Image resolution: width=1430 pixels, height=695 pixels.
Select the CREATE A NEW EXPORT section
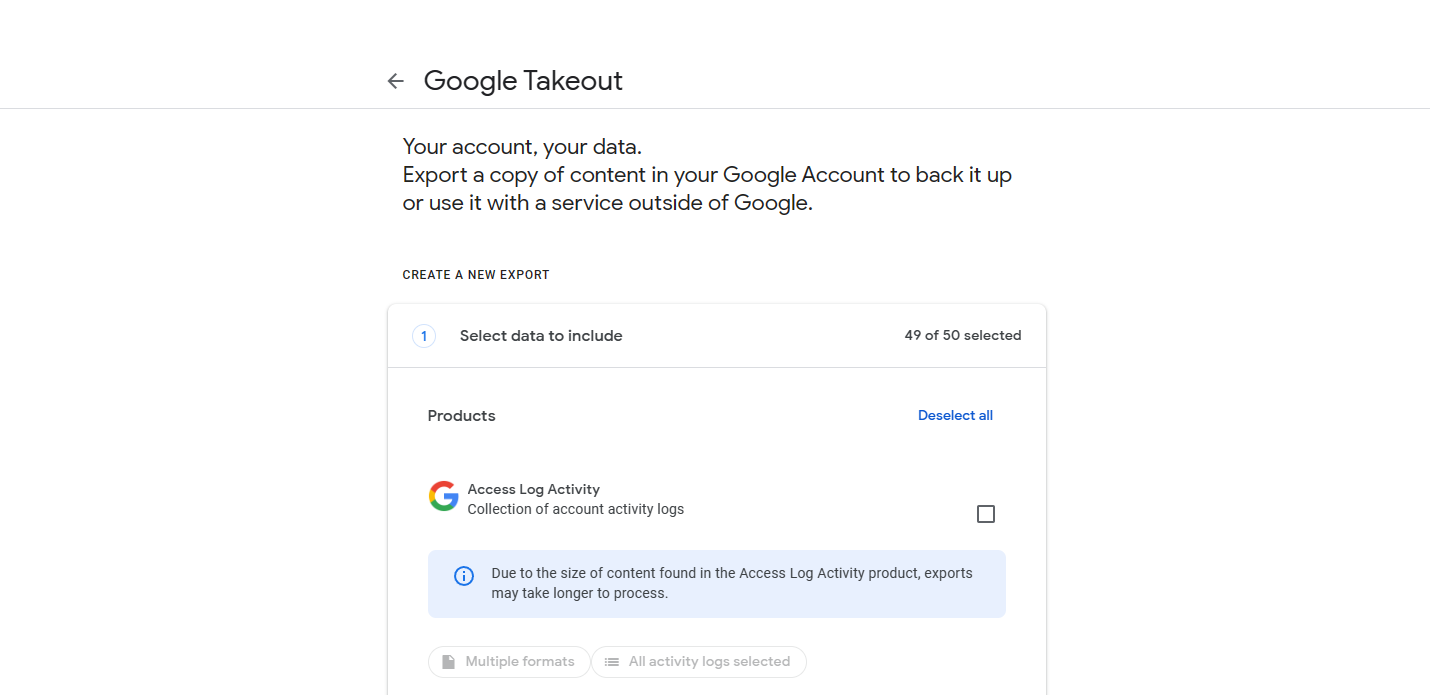coord(476,274)
